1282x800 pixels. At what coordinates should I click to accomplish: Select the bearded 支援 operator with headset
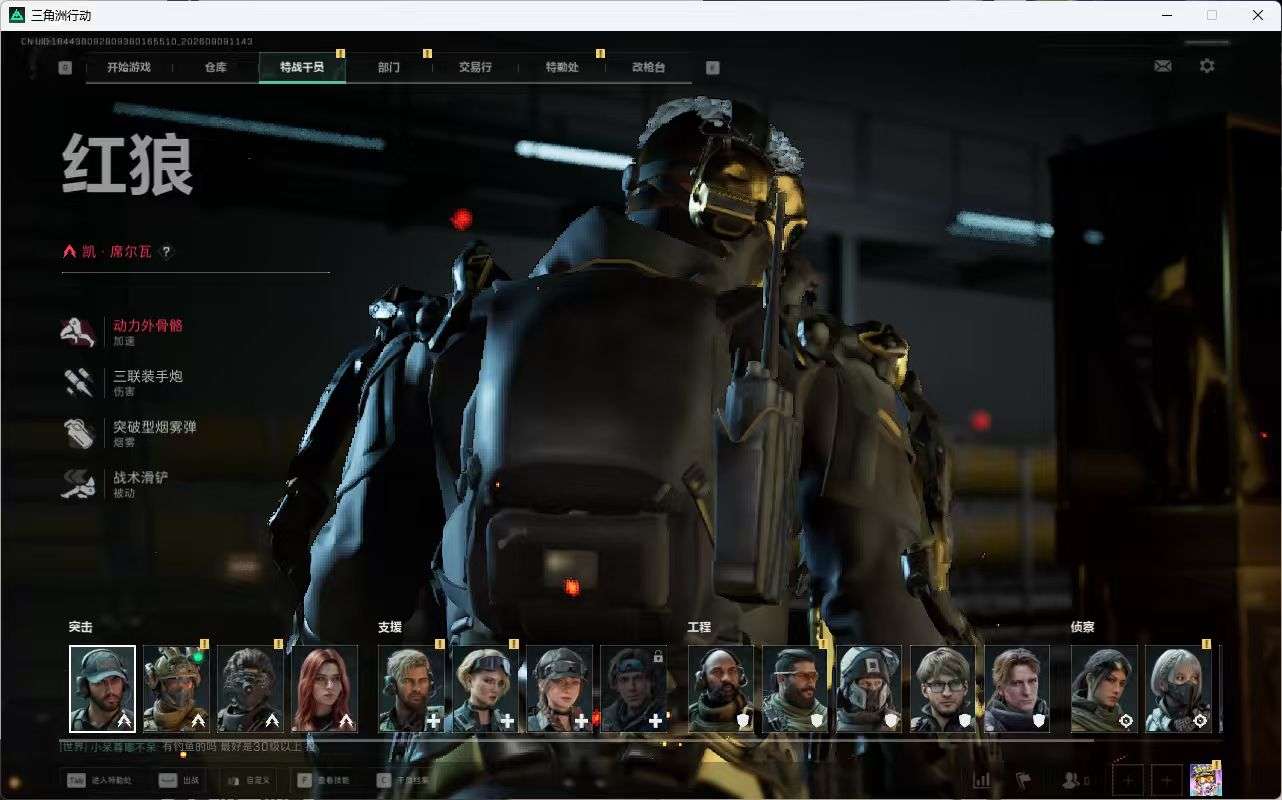click(411, 688)
